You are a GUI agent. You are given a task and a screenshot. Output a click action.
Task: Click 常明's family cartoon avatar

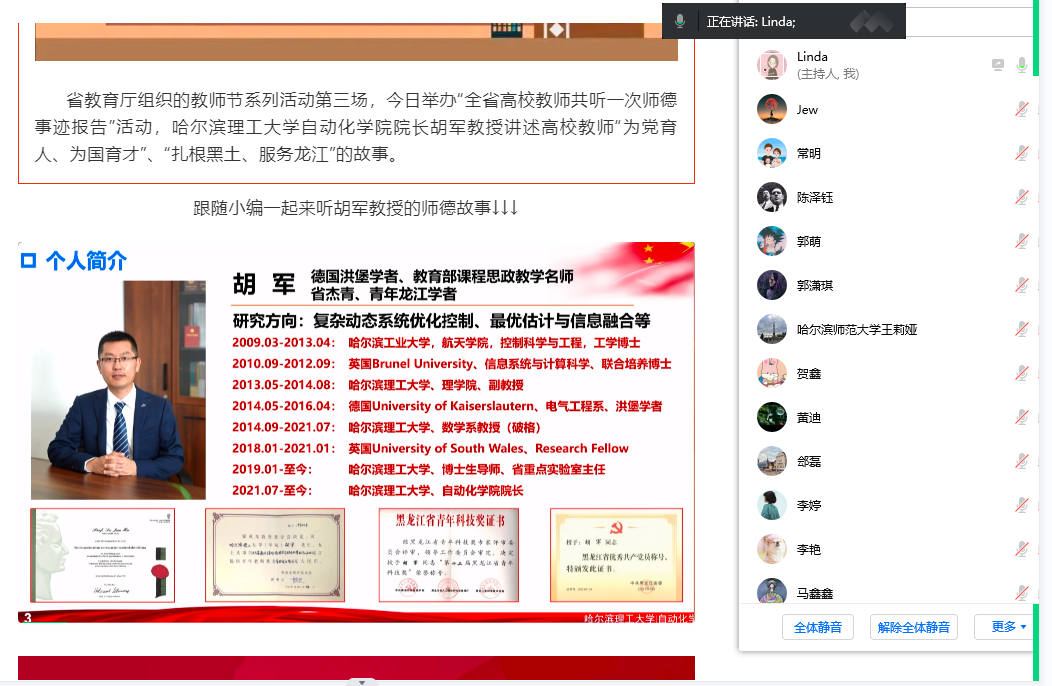[772, 153]
